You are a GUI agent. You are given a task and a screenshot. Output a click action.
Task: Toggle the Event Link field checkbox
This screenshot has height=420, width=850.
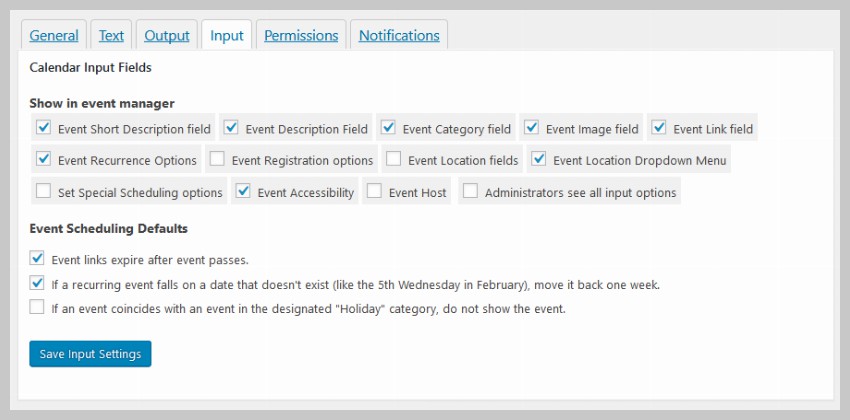pyautogui.click(x=659, y=128)
